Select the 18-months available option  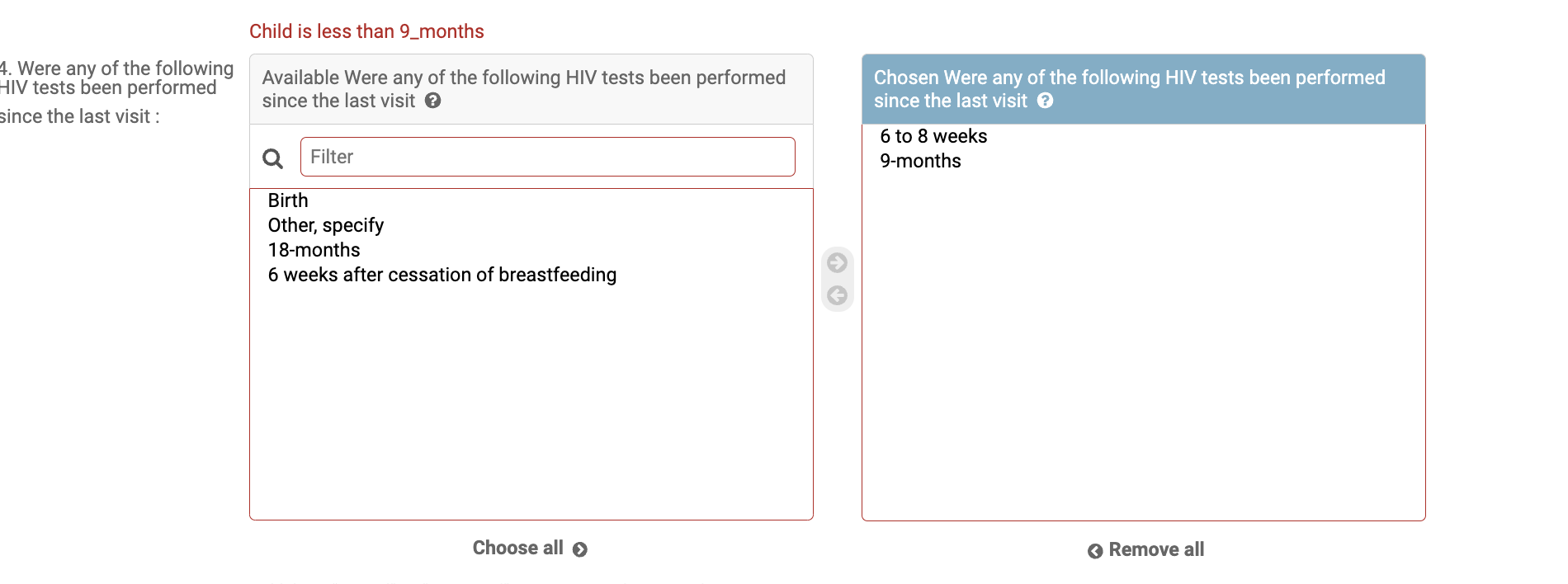(x=531, y=250)
